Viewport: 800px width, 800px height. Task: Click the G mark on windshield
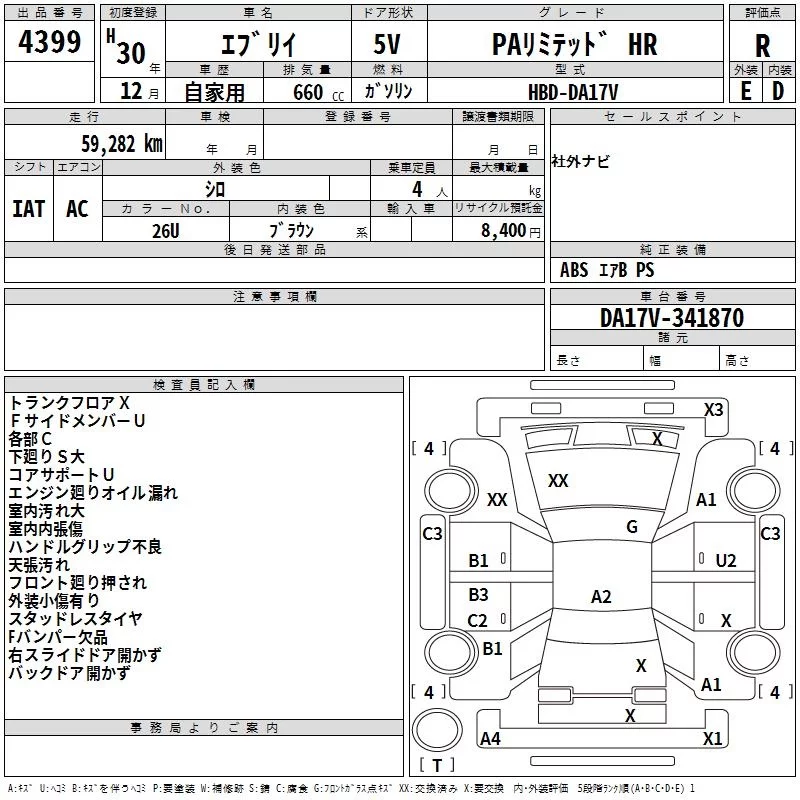coord(632,527)
